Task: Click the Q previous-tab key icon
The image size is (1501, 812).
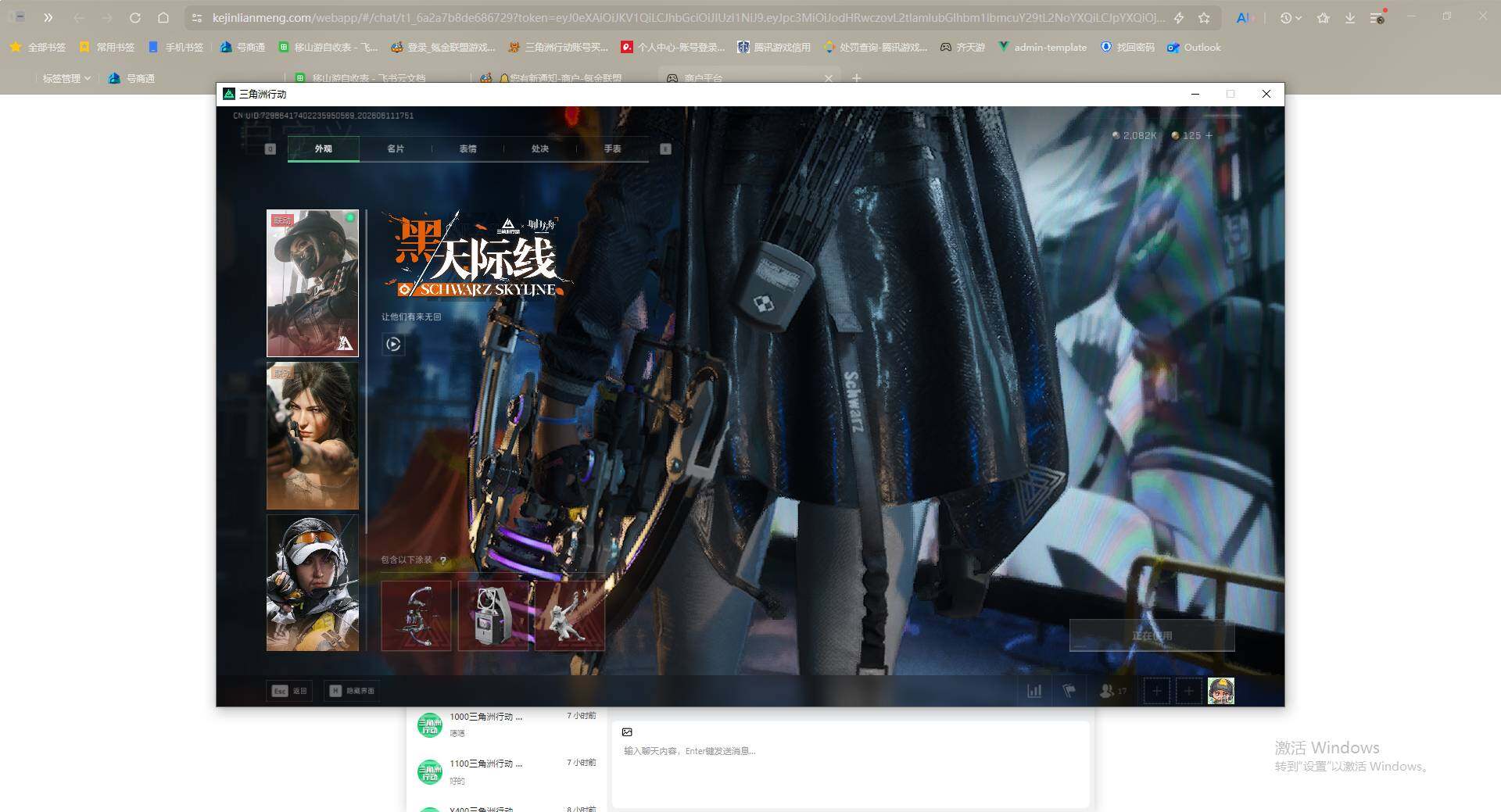Action: (270, 148)
